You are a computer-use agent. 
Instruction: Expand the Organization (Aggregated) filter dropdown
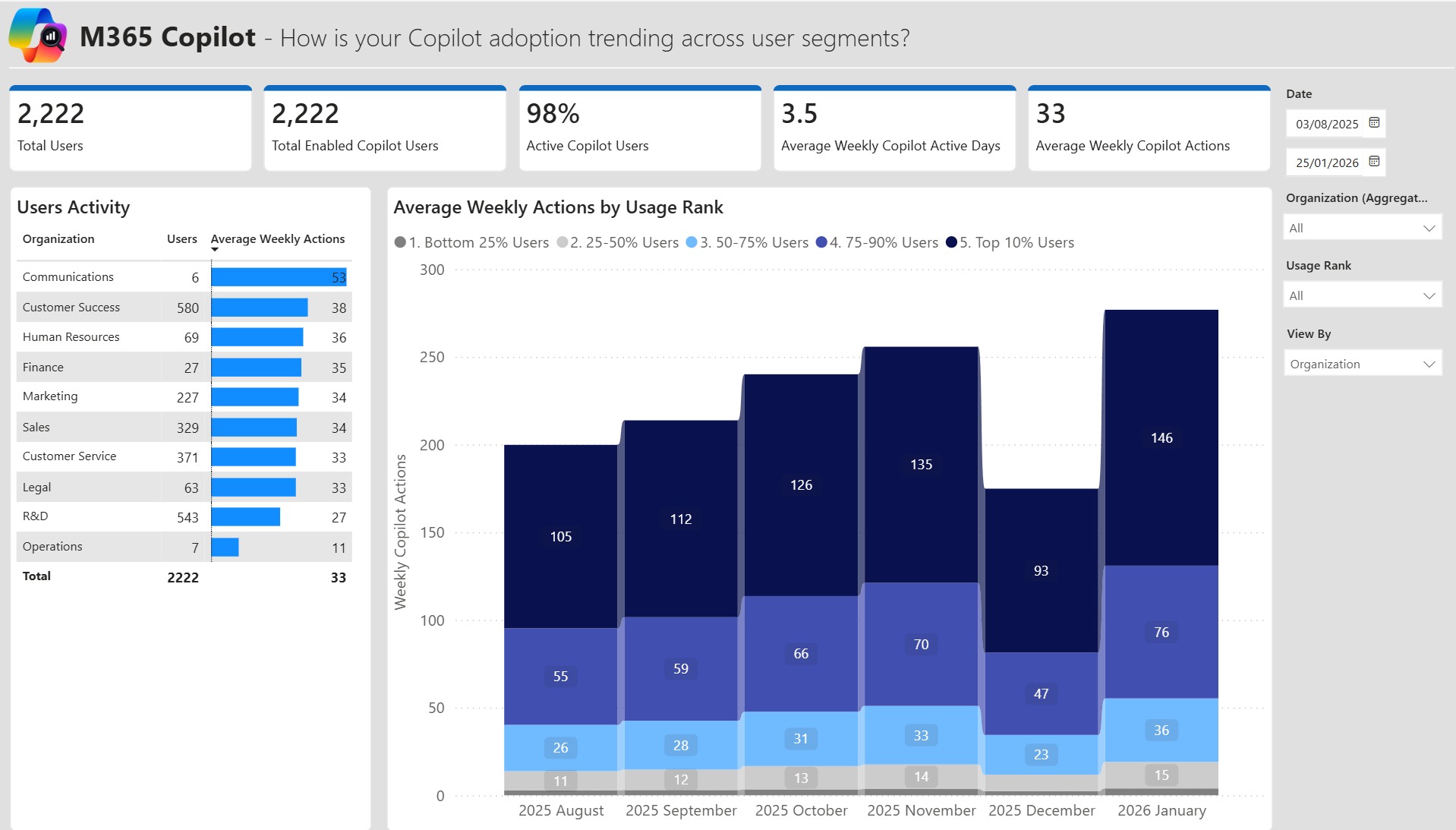coord(1362,228)
